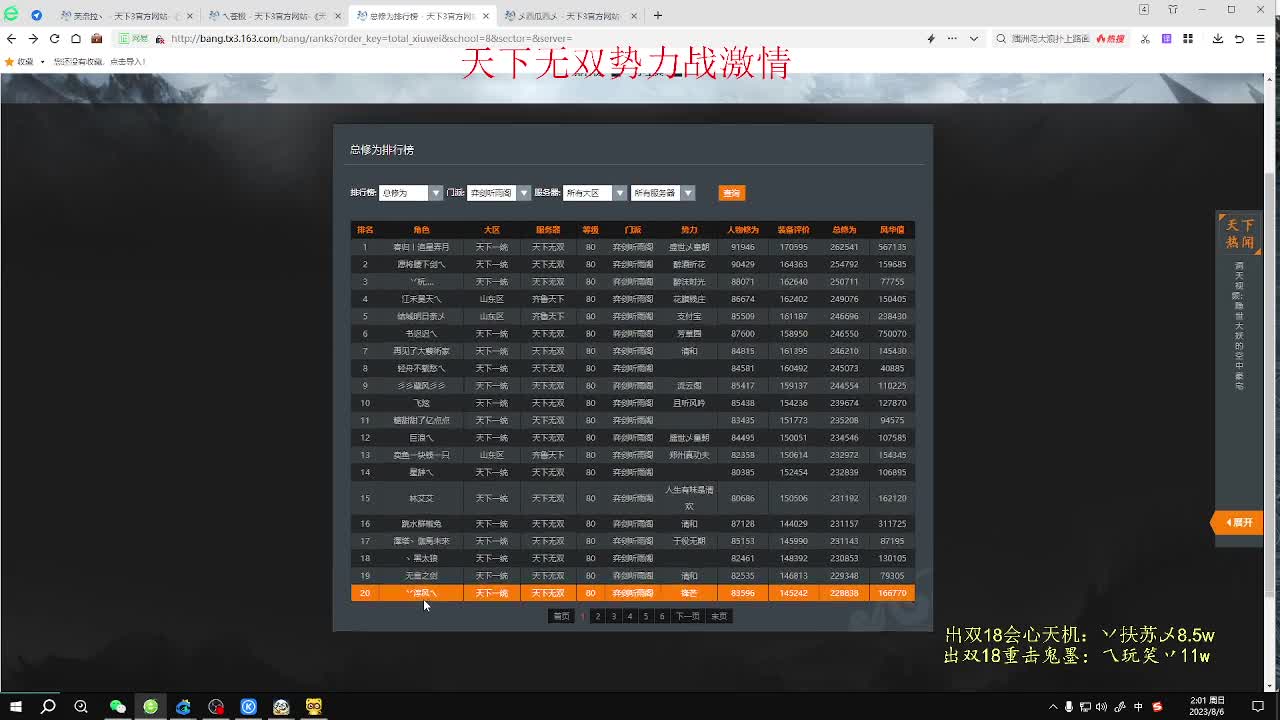Open the green 360 browser taskbar icon
This screenshot has height=720, width=1280.
click(x=150, y=706)
